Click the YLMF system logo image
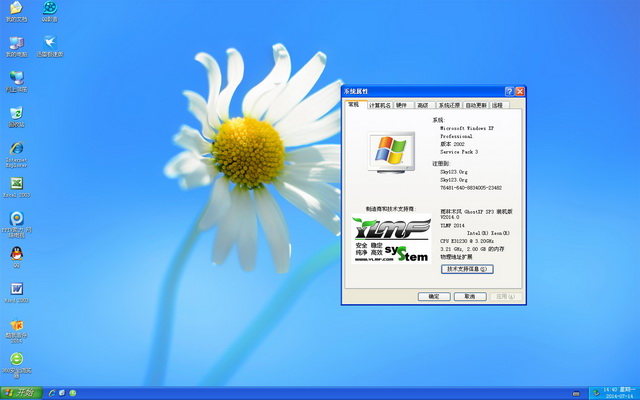The width and height of the screenshot is (640, 400). (391, 239)
